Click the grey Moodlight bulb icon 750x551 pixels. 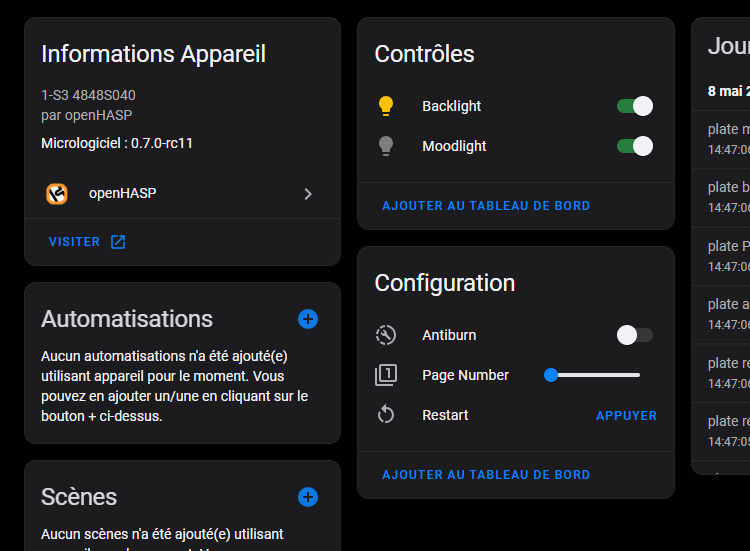pyautogui.click(x=386, y=146)
